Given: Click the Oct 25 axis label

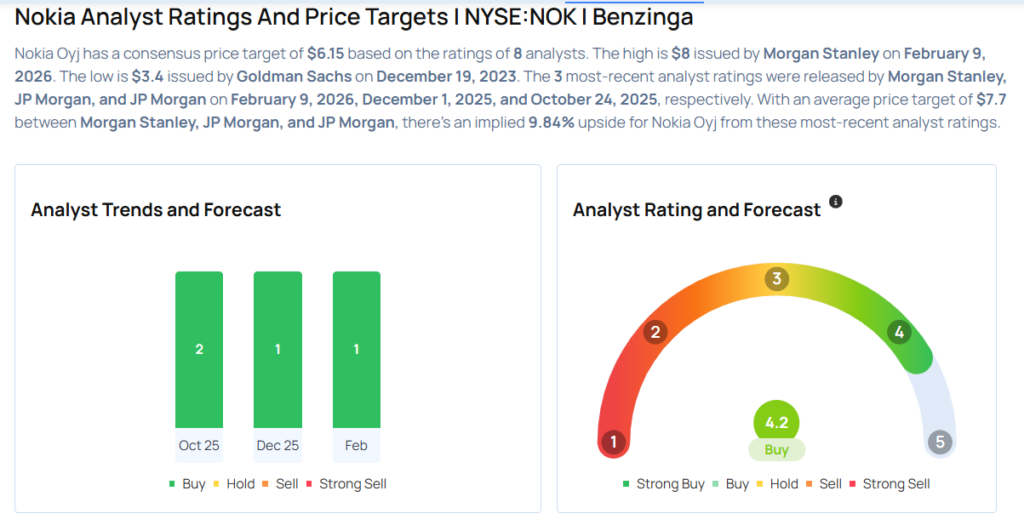Looking at the screenshot, I should (x=199, y=445).
